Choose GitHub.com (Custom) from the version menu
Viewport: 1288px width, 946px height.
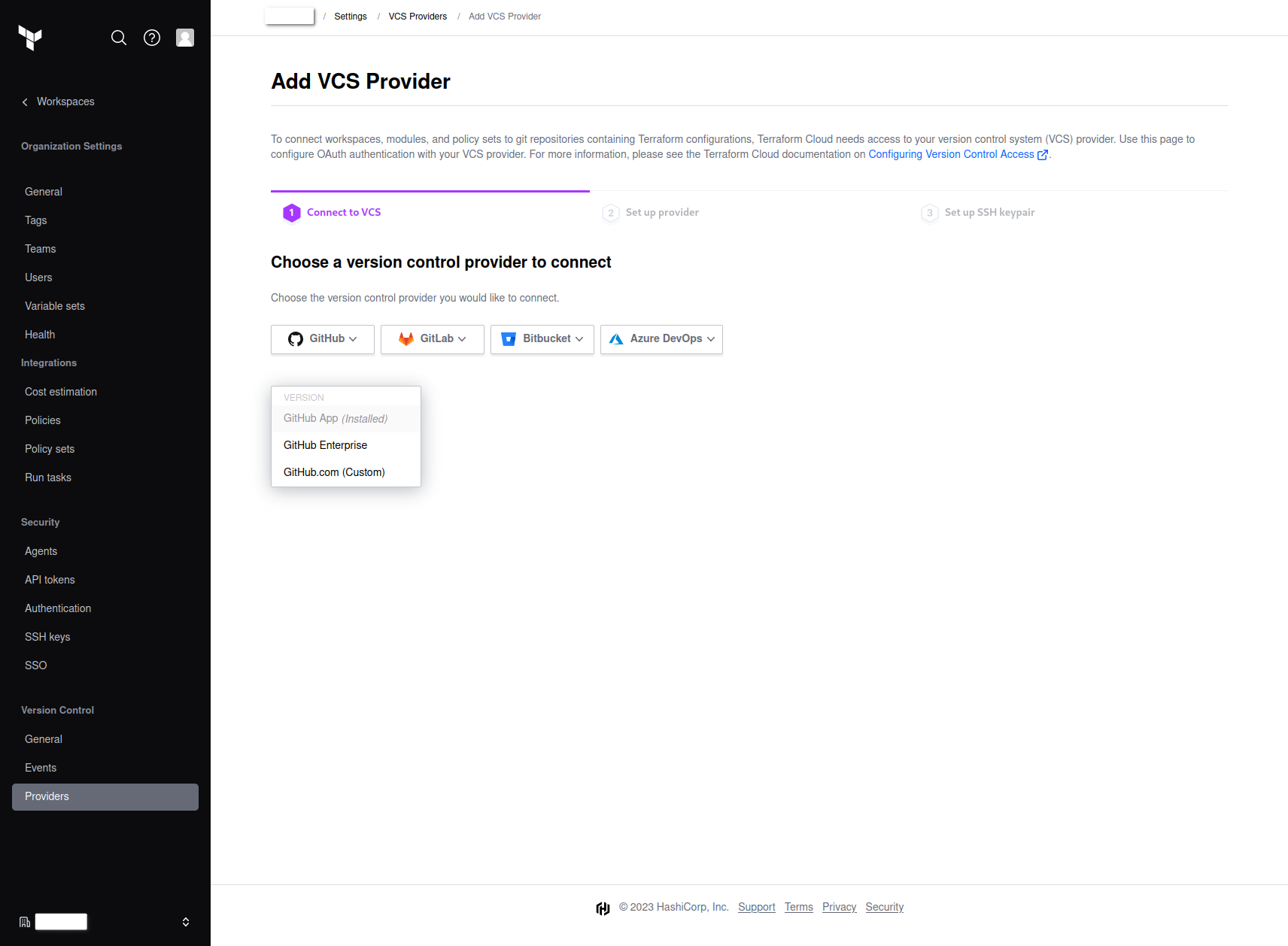pos(334,472)
